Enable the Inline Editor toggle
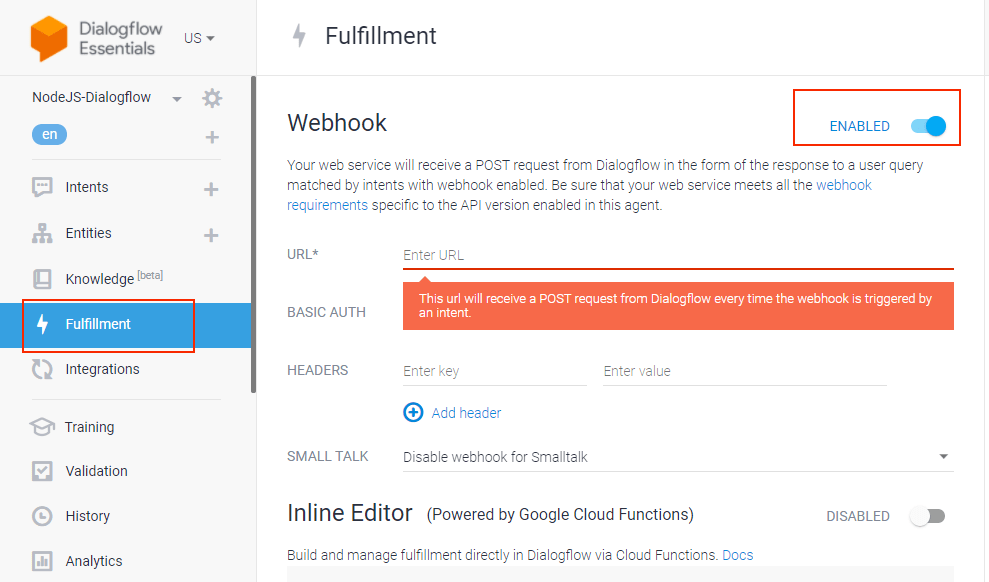Image resolution: width=989 pixels, height=582 pixels. point(927,516)
